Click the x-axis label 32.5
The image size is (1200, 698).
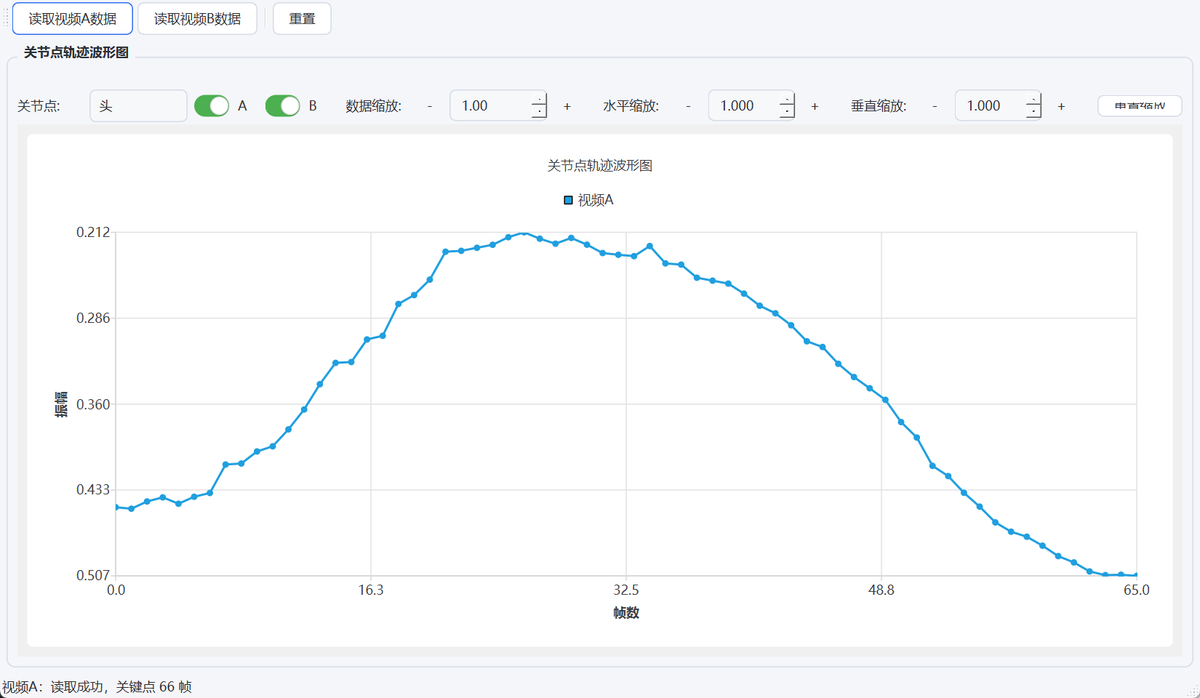626,590
